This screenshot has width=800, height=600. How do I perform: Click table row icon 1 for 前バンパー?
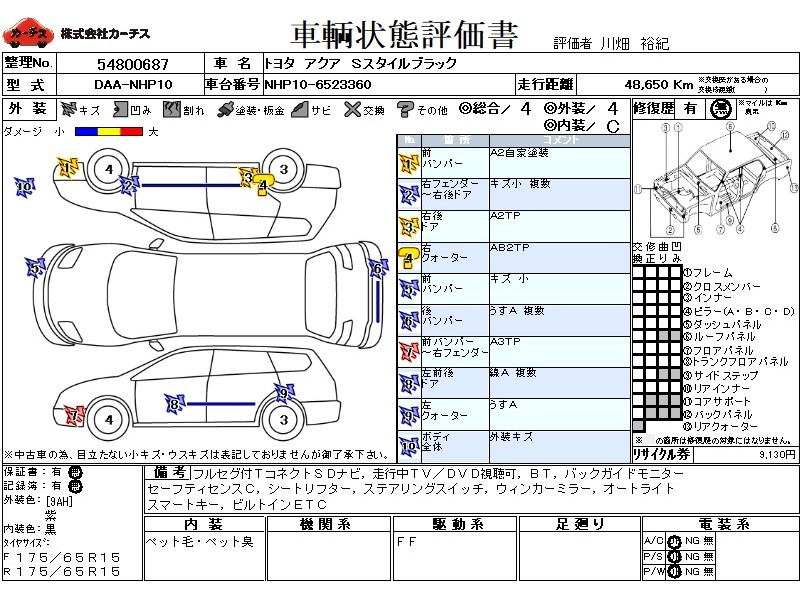pyautogui.click(x=409, y=164)
